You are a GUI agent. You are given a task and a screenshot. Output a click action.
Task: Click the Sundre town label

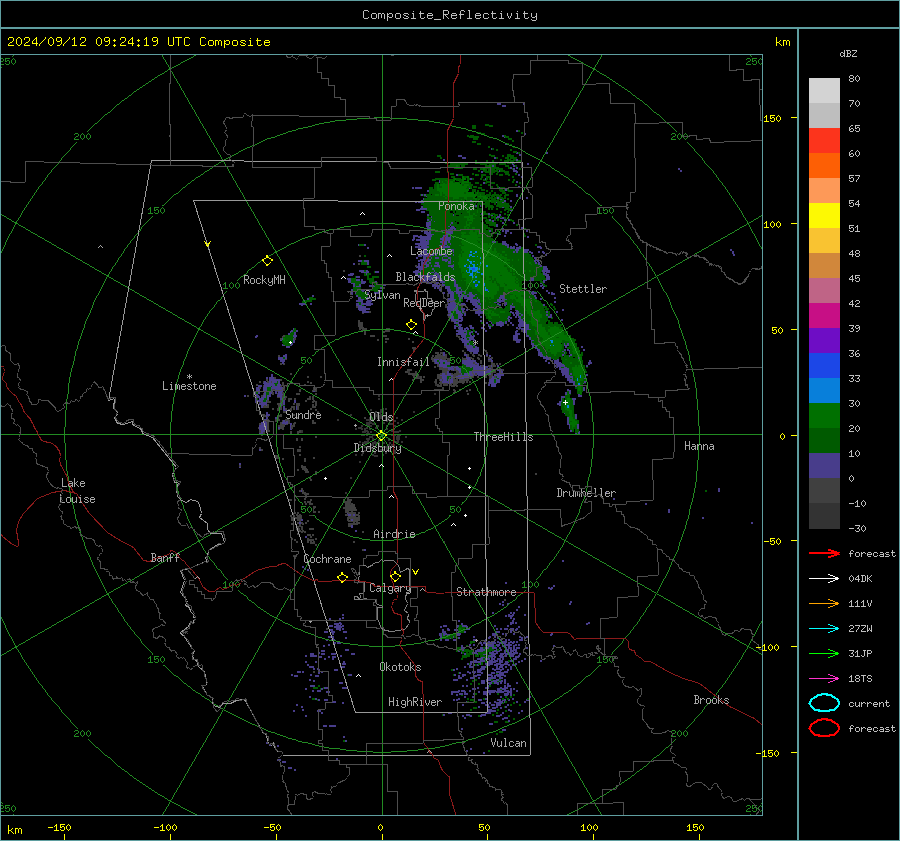point(303,415)
